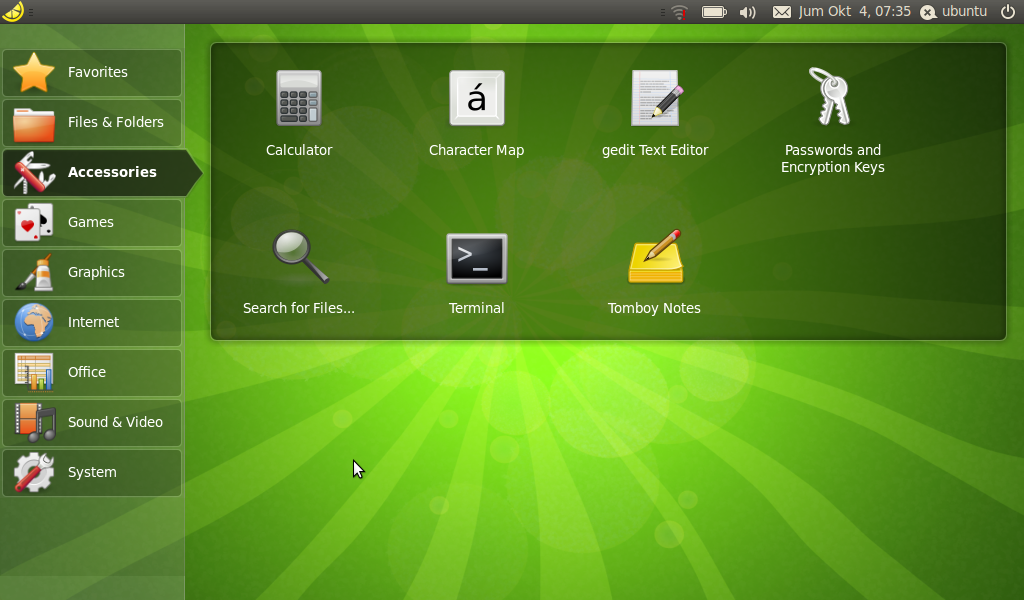Select the System category

[92, 473]
